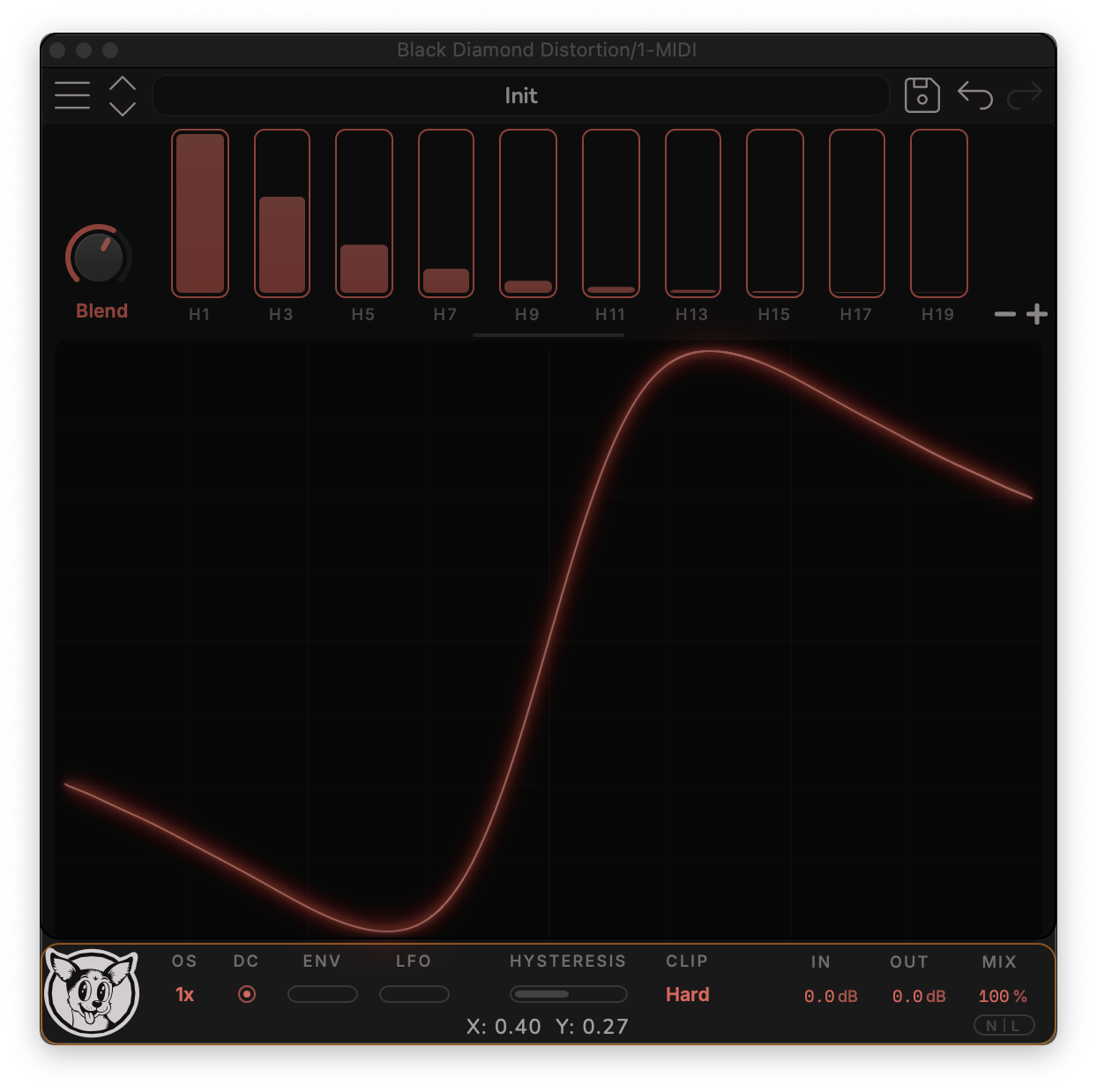Select the previous preset with up arrow
This screenshot has width=1097, height=1092.
tap(123, 83)
